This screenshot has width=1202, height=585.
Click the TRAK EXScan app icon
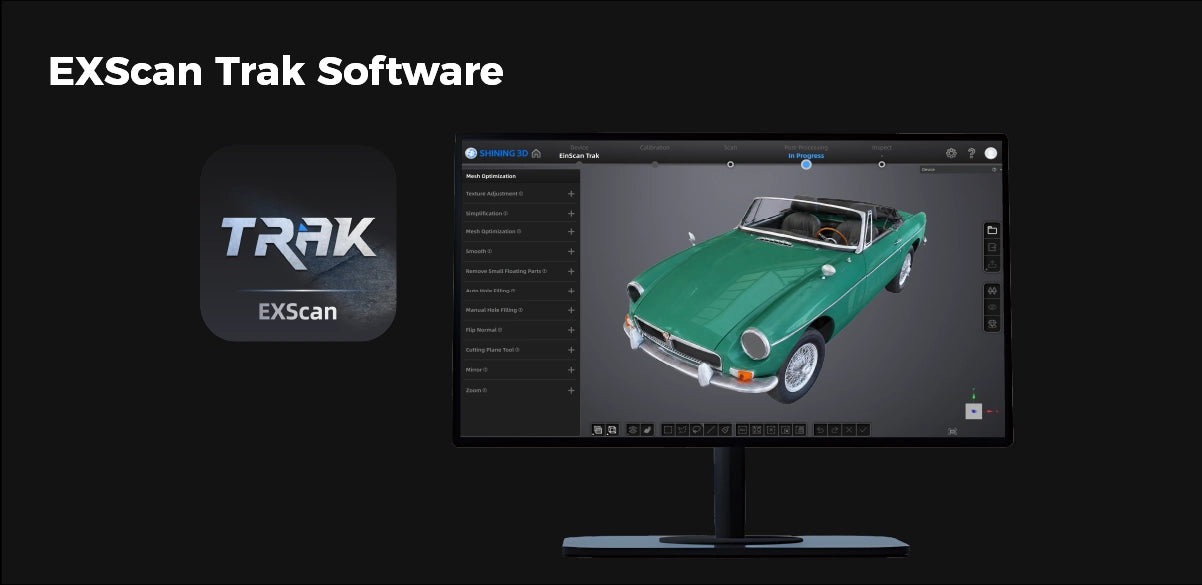pos(298,243)
